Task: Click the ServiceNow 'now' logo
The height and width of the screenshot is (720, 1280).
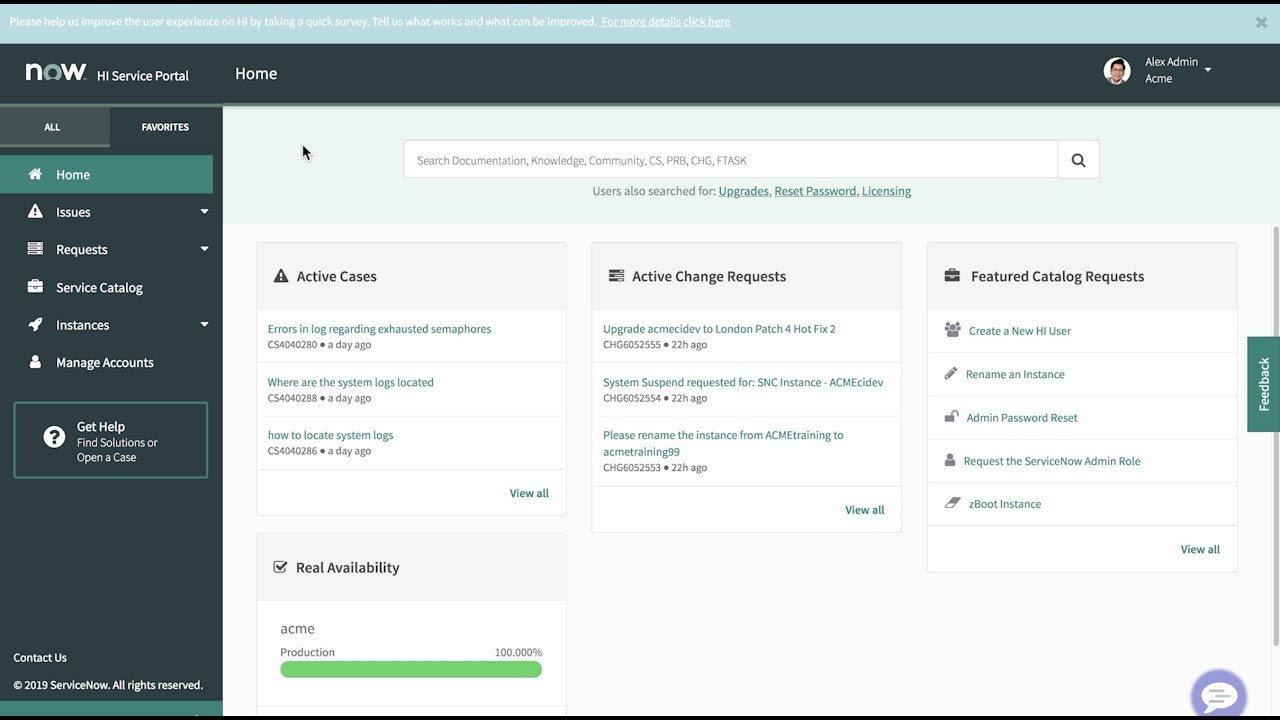Action: [x=56, y=73]
